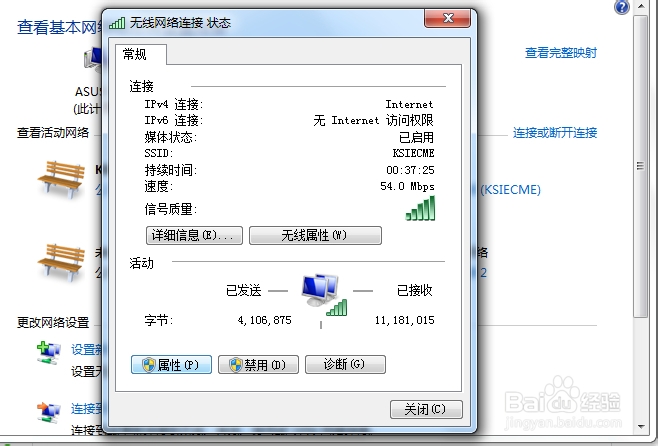Screen dimensions: 658x446
Task: Open 无线属性(W) wireless properties
Action: [x=315, y=235]
